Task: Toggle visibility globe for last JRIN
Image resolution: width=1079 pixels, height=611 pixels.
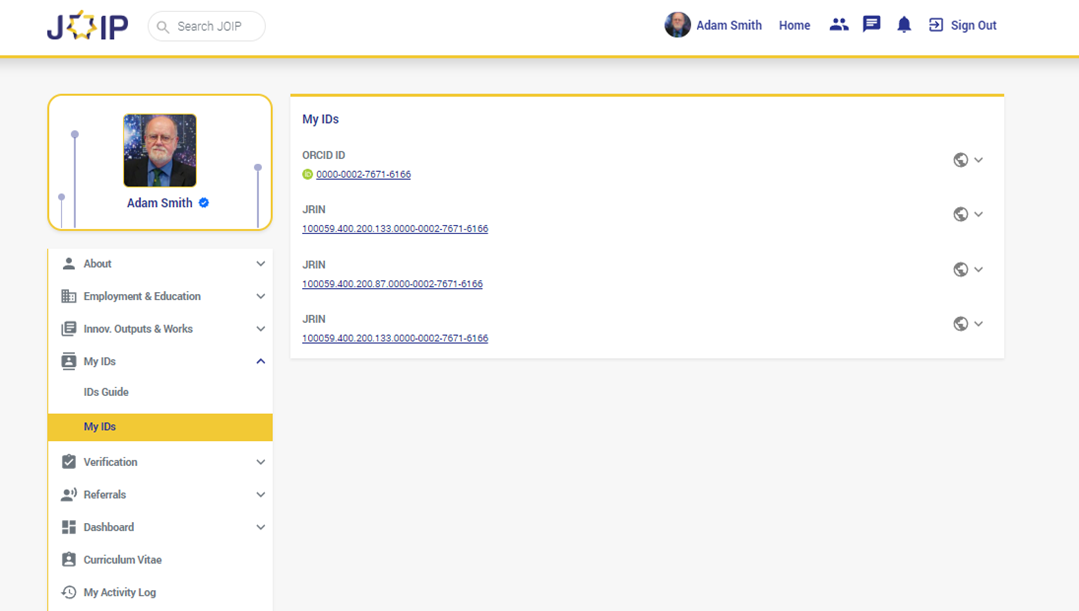Action: tap(960, 324)
